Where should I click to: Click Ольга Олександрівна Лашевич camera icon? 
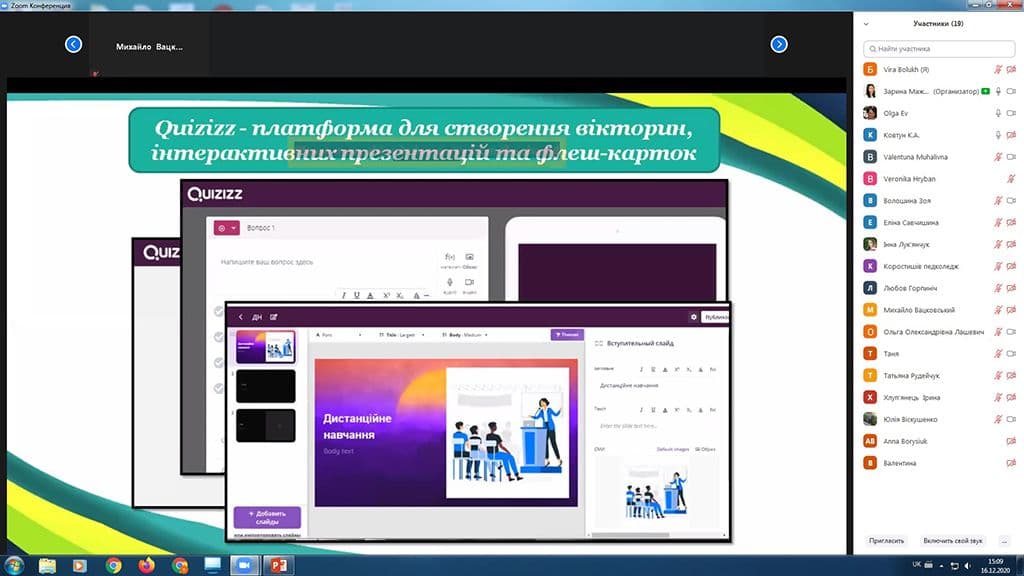1011,332
